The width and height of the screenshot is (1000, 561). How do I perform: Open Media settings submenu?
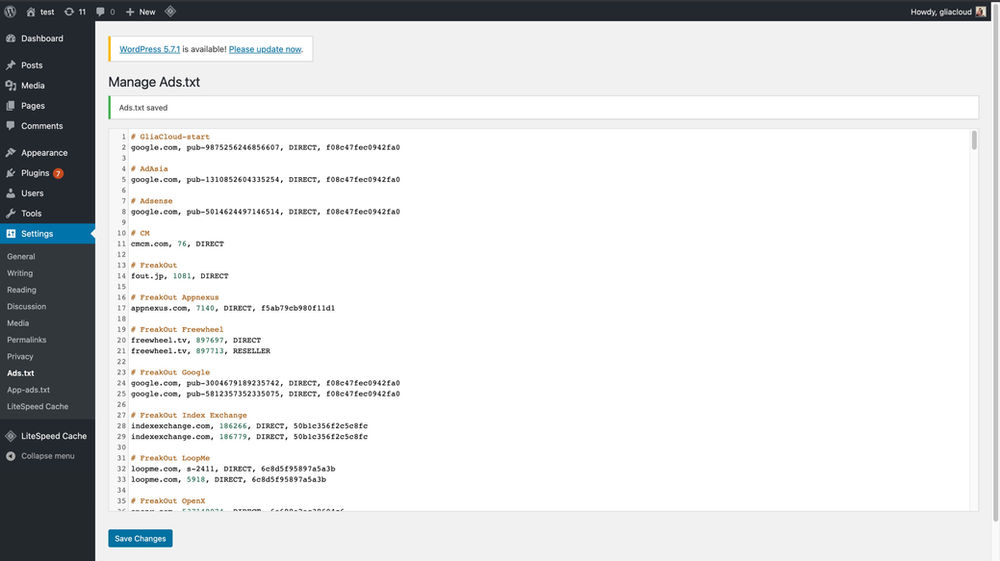[18, 323]
